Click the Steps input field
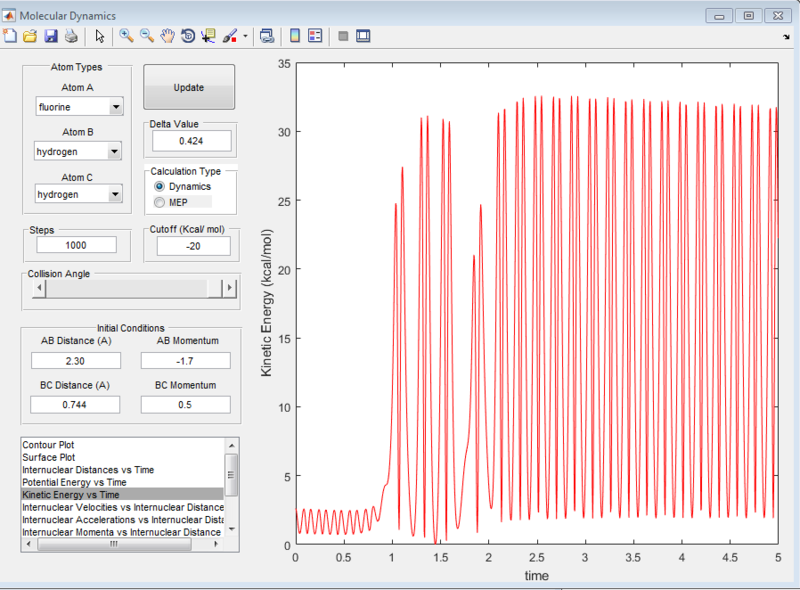800x590 pixels. click(x=76, y=245)
